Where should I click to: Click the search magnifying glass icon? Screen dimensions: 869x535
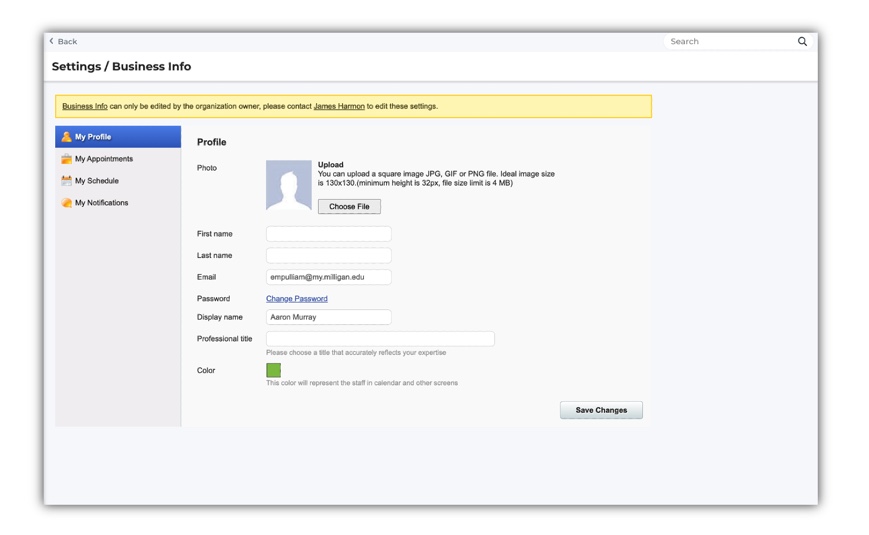[x=802, y=41]
